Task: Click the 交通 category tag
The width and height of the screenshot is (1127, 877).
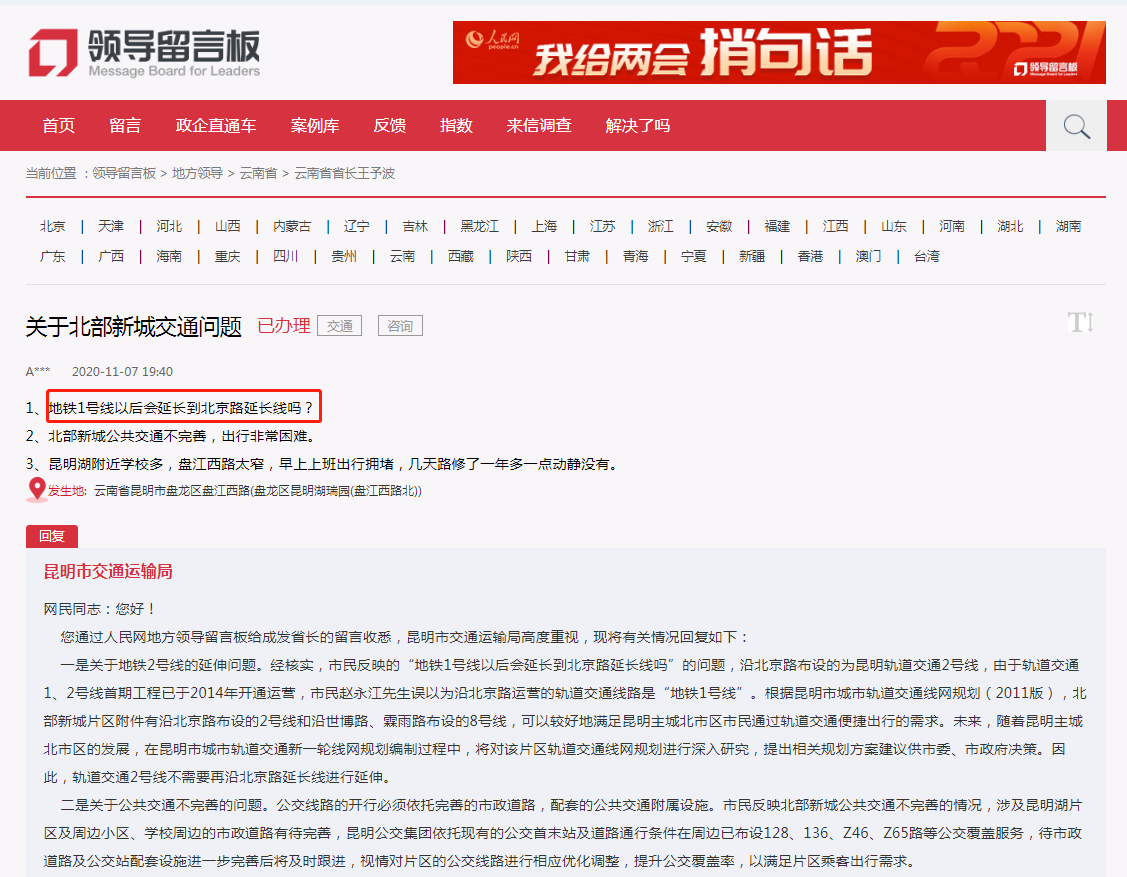Action: [x=339, y=326]
